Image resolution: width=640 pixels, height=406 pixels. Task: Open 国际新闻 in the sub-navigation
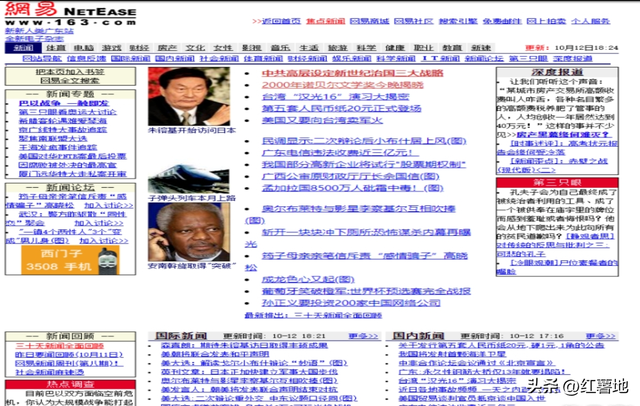[131, 59]
